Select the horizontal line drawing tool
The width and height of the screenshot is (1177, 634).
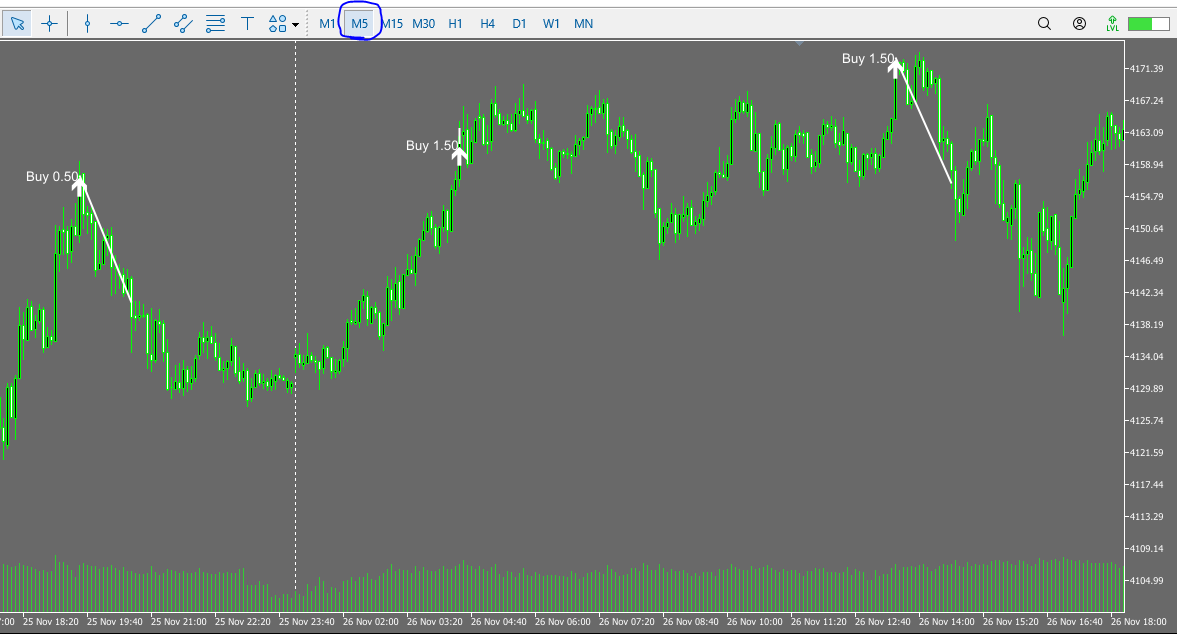point(119,23)
